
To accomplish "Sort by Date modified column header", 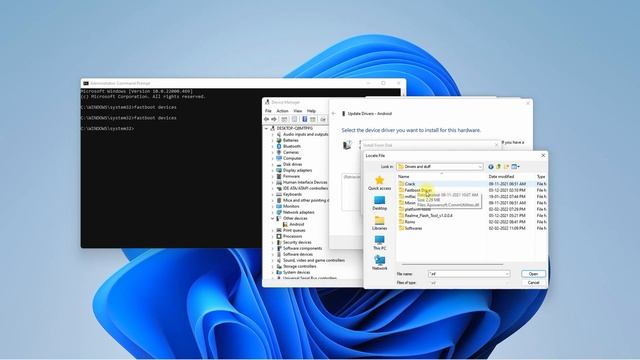I will (x=511, y=177).
